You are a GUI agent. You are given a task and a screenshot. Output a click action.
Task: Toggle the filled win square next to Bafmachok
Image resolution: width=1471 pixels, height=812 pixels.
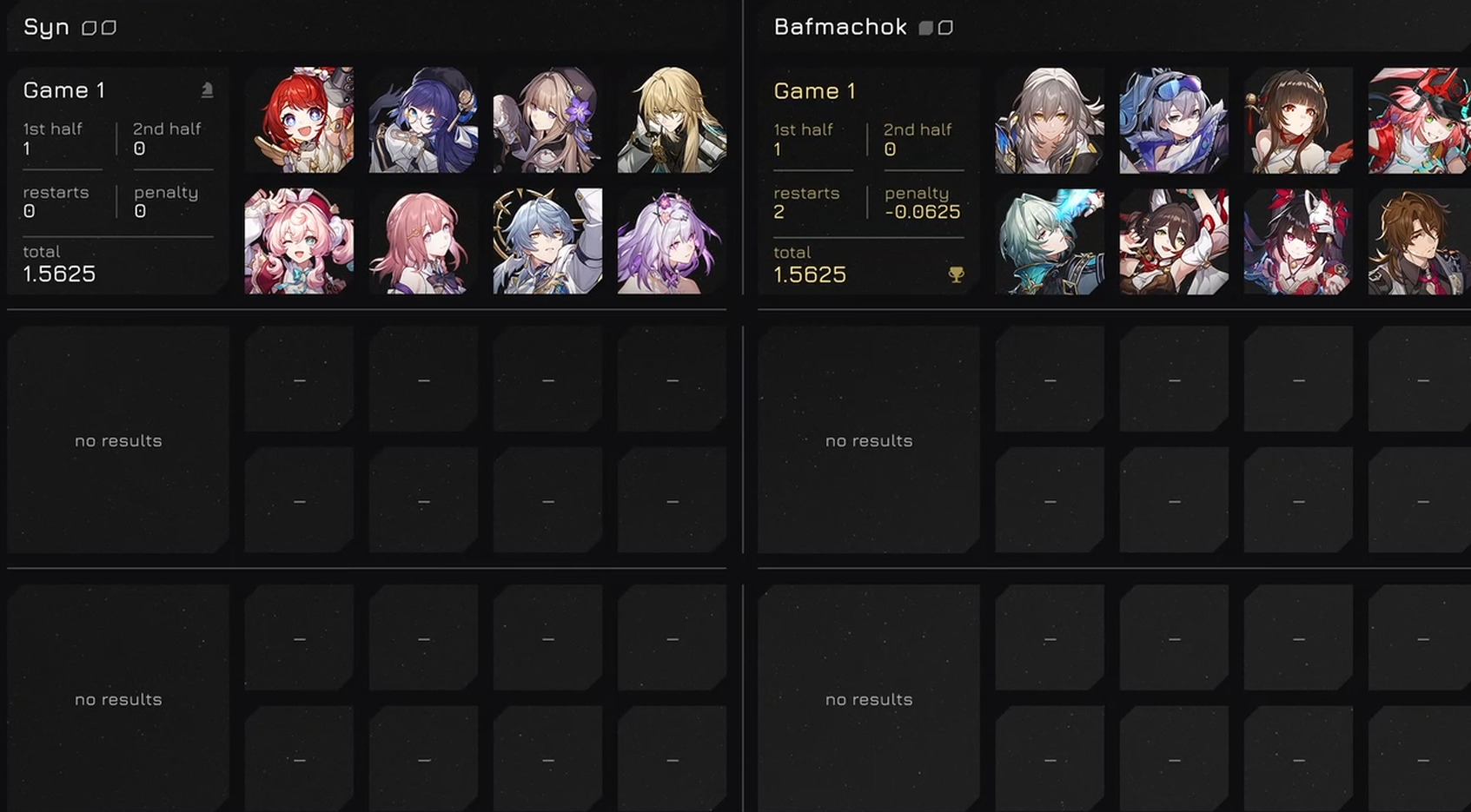coord(926,28)
